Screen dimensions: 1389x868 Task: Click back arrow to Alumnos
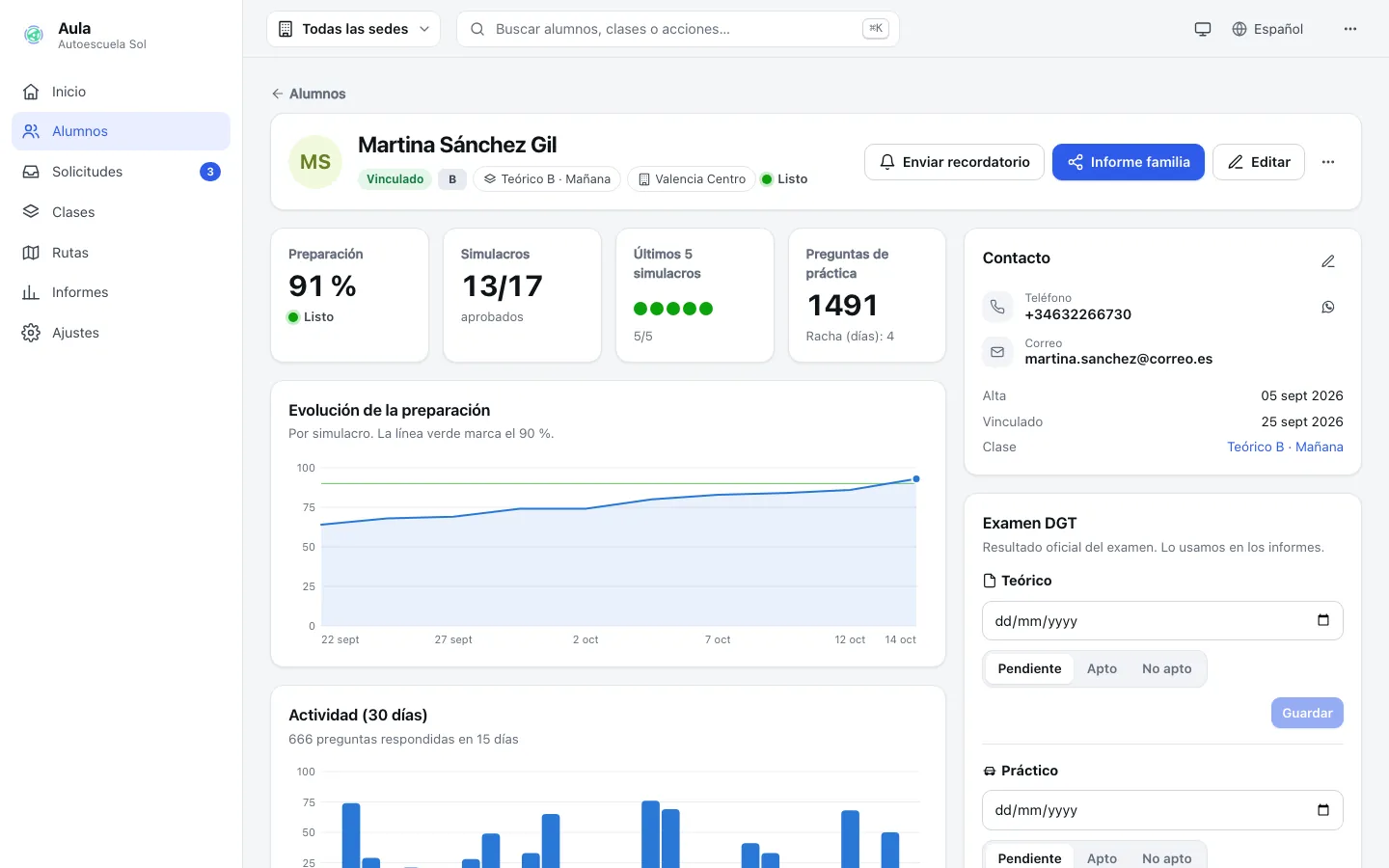click(x=278, y=94)
